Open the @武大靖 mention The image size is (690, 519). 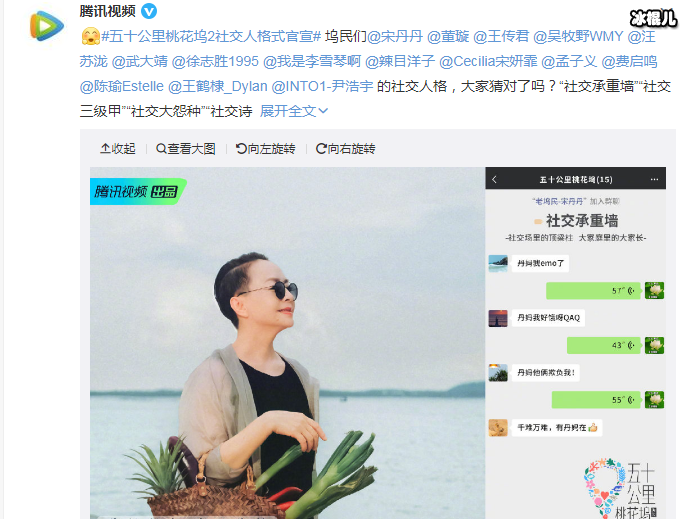tap(139, 61)
